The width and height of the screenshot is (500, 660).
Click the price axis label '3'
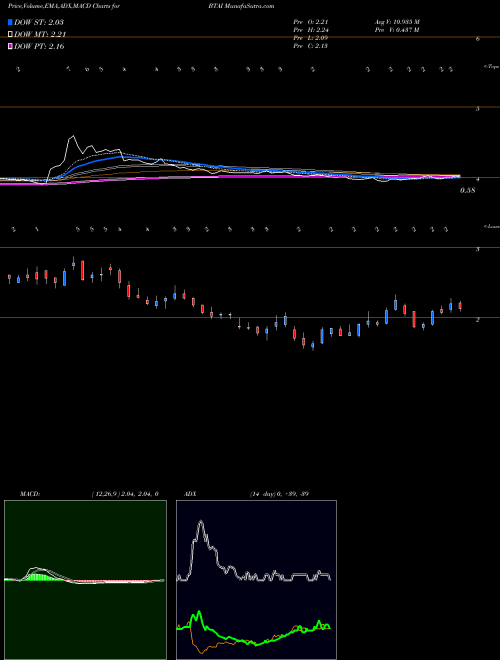pyautogui.click(x=478, y=249)
